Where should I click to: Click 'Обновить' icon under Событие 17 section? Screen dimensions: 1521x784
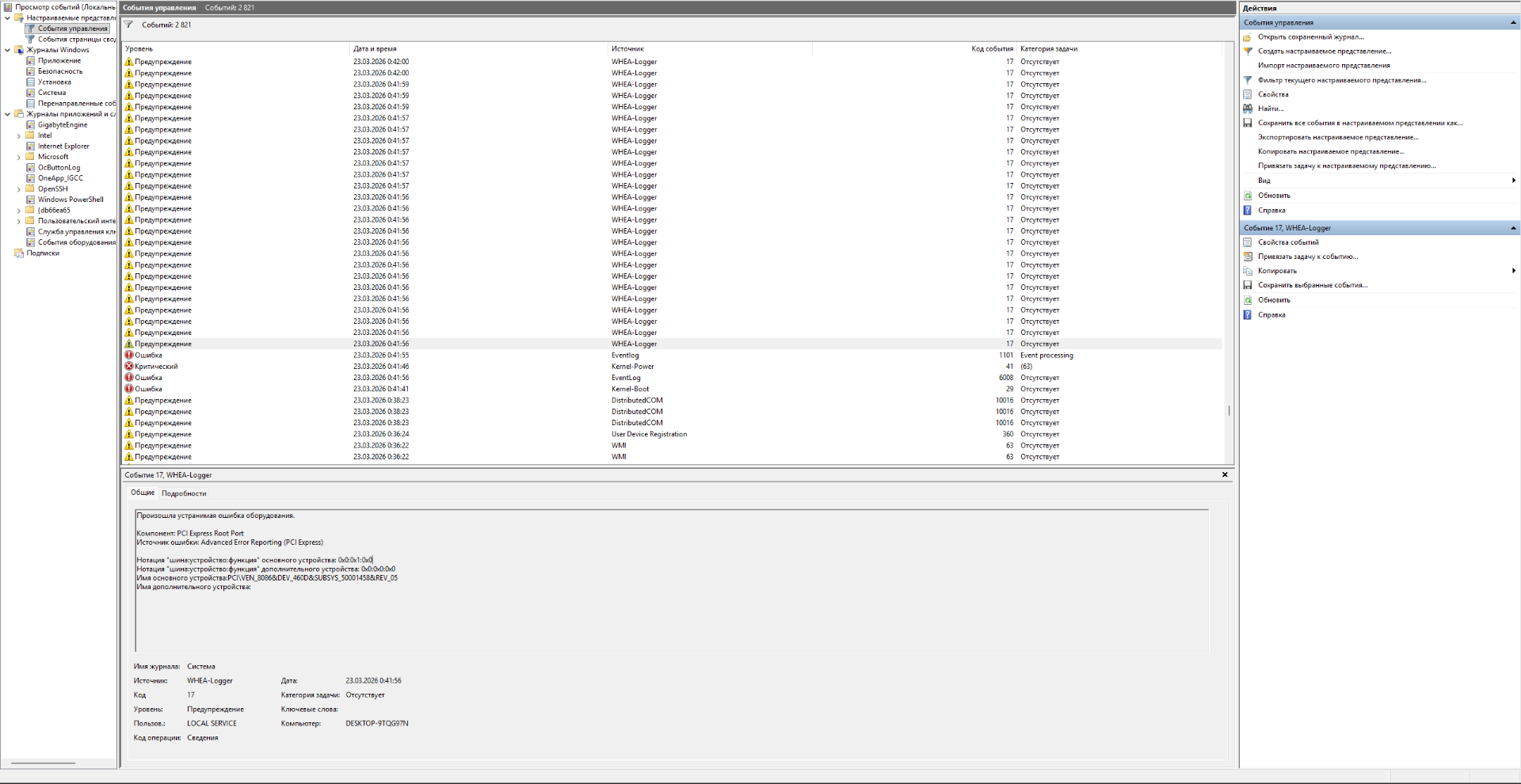pyautogui.click(x=1247, y=300)
